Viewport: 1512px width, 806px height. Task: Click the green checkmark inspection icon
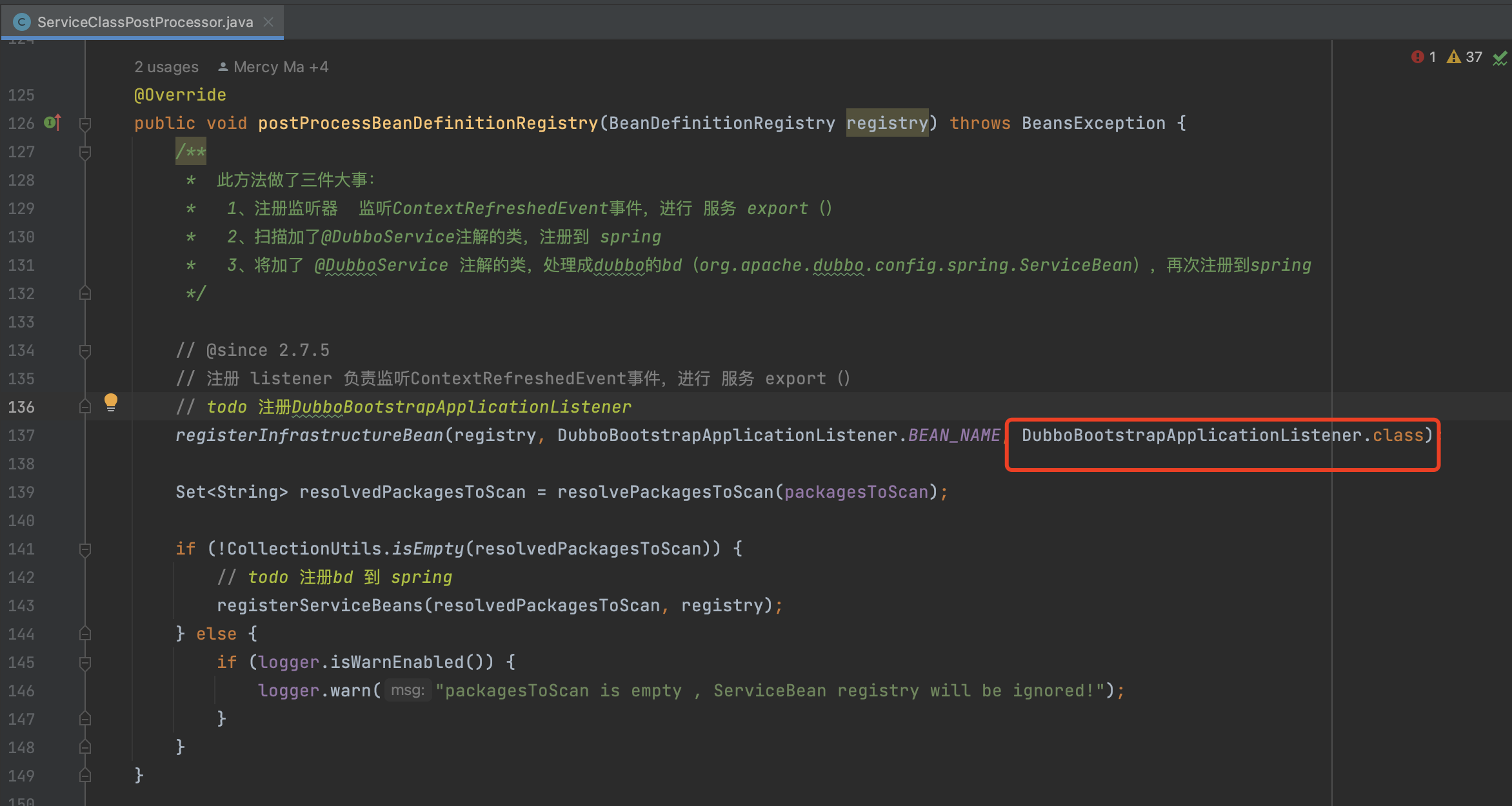(1500, 58)
